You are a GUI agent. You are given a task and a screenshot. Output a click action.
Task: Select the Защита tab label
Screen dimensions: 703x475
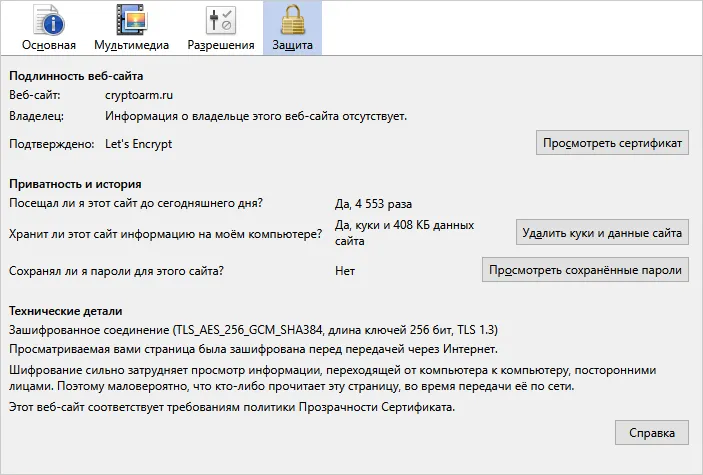pyautogui.click(x=292, y=45)
